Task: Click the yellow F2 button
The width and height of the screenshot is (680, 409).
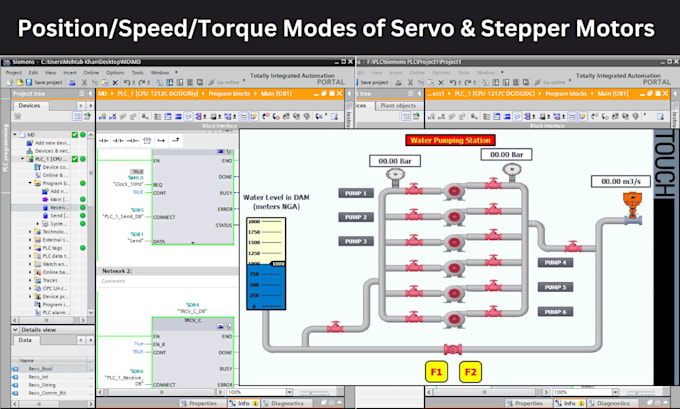Action: click(x=471, y=372)
